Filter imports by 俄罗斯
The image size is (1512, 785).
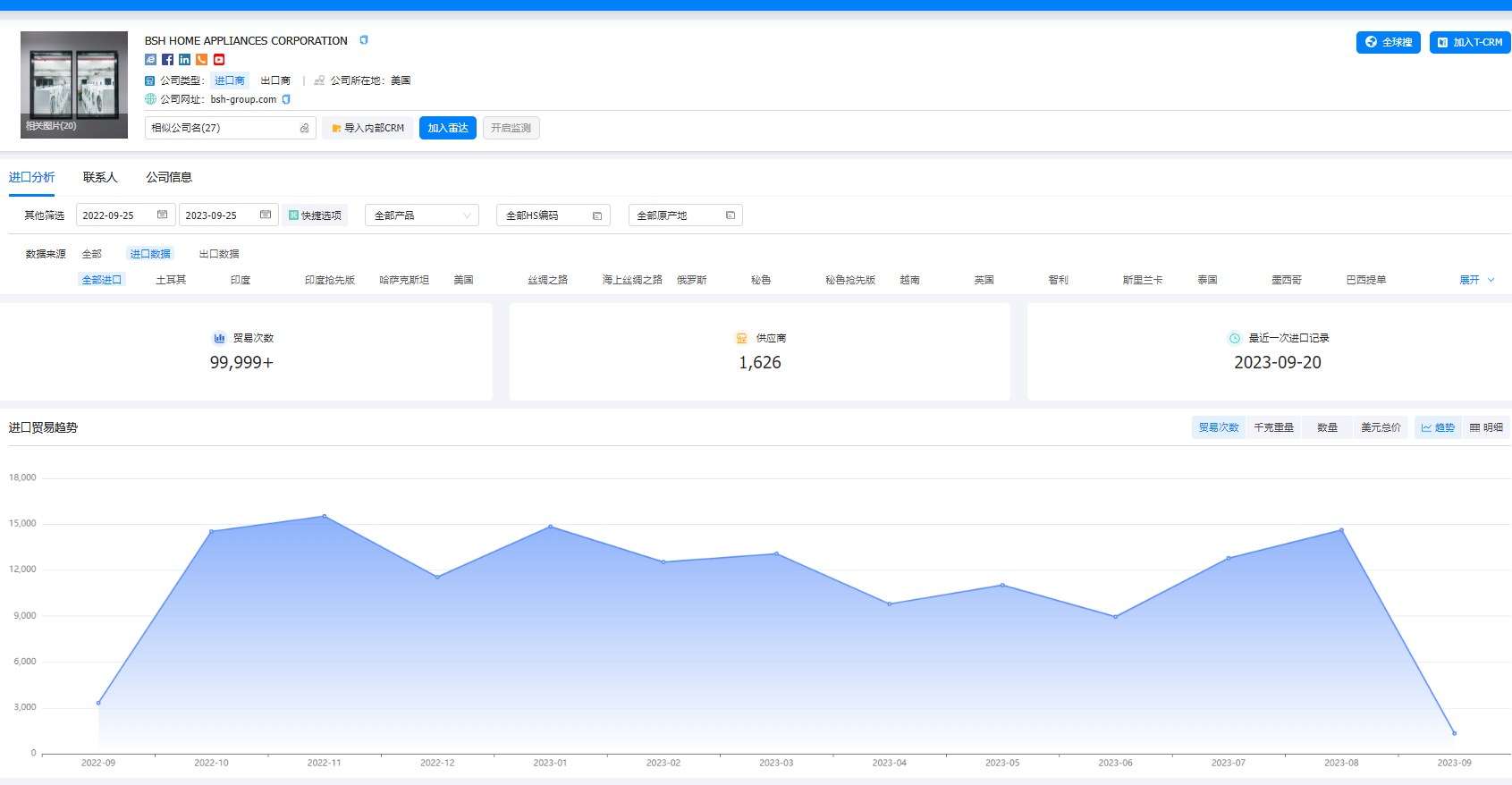692,280
